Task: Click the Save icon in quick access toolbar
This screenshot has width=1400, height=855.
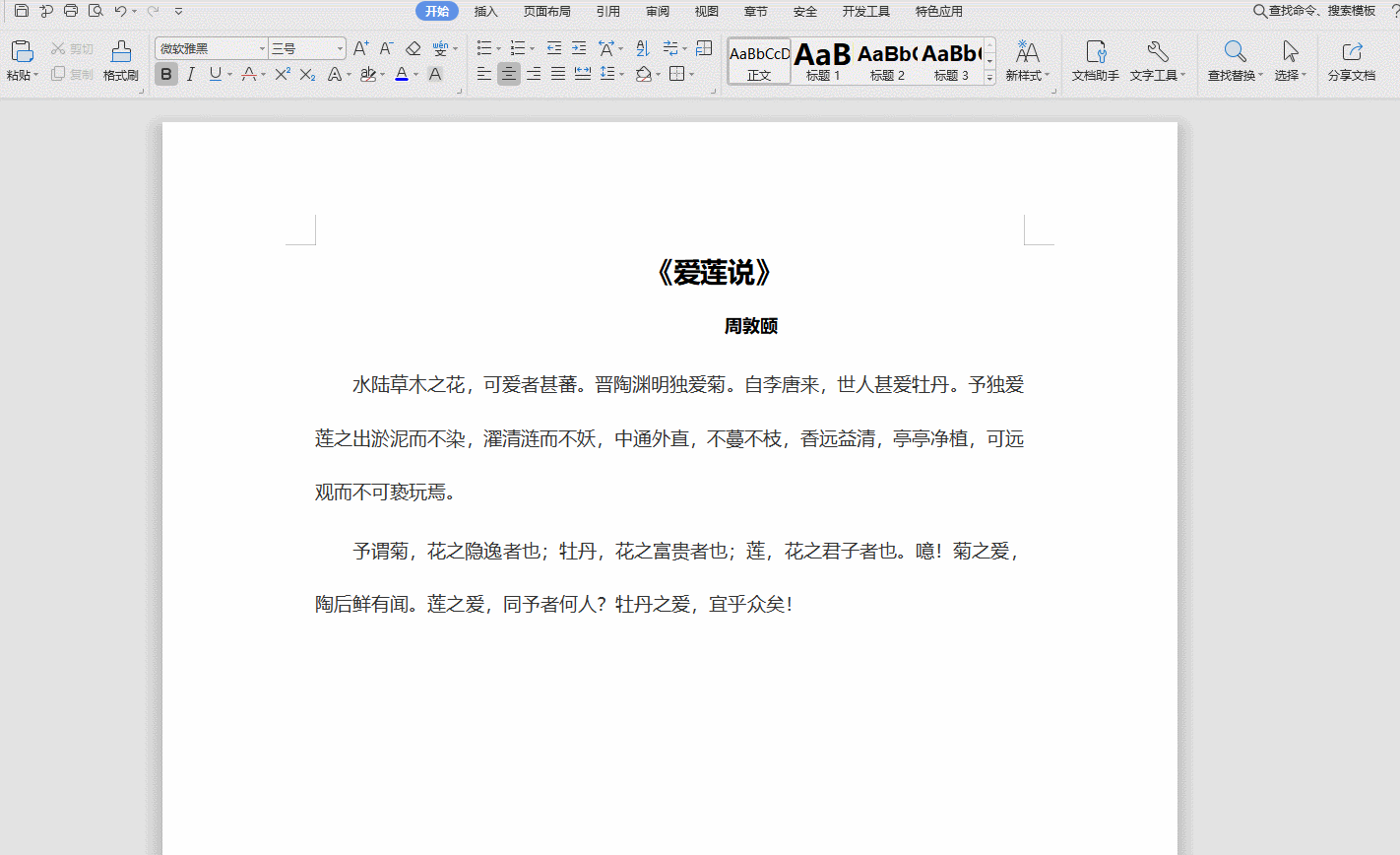Action: (22, 11)
